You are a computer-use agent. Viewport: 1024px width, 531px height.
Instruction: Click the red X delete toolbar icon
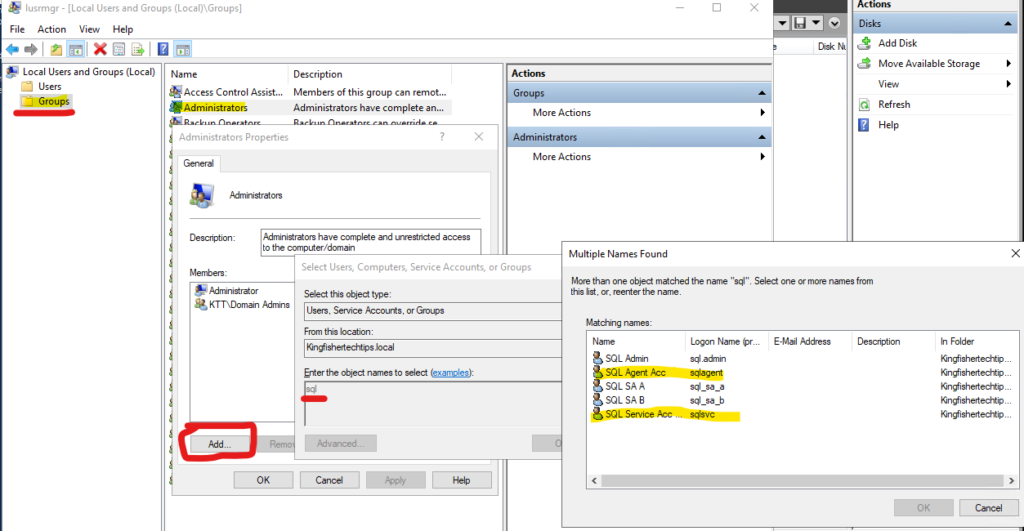[100, 49]
